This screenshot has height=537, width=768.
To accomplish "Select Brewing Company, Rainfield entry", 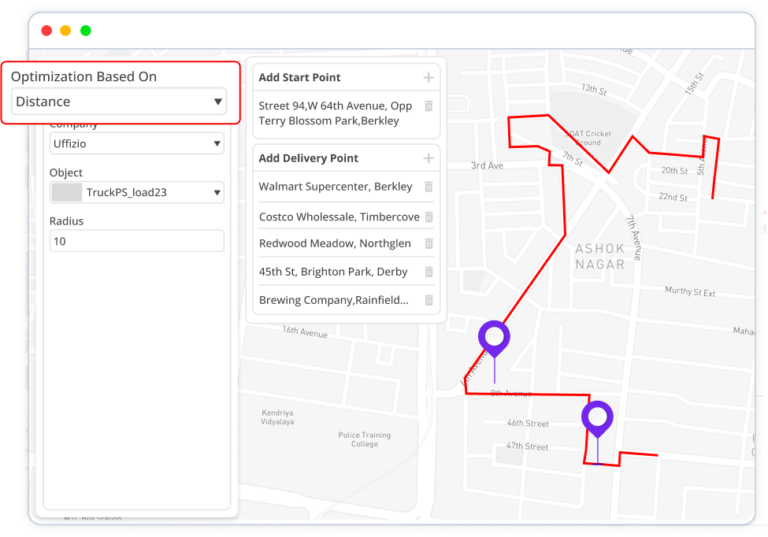I will (334, 300).
